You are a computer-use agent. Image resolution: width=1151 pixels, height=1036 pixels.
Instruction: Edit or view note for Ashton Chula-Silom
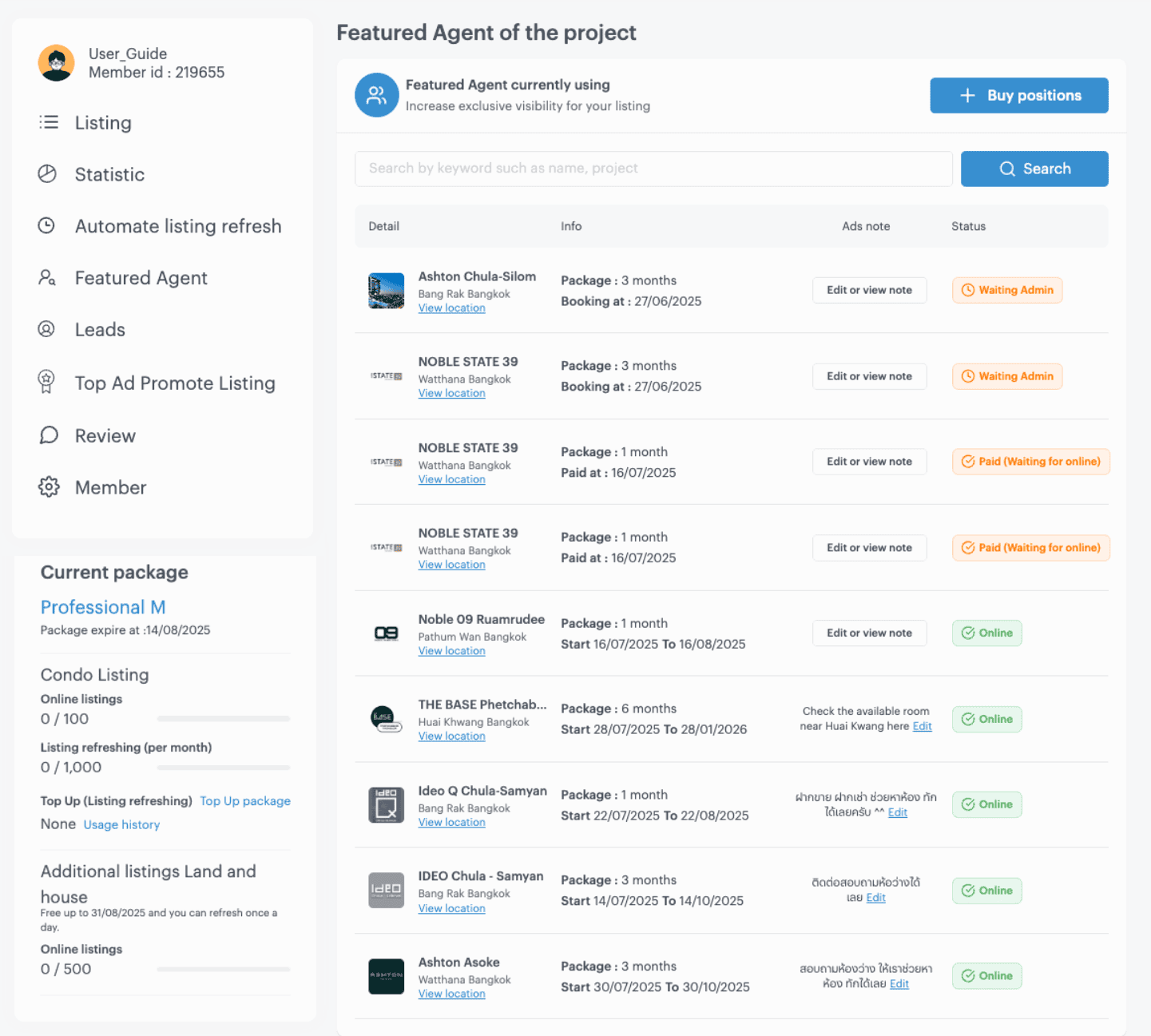tap(869, 290)
